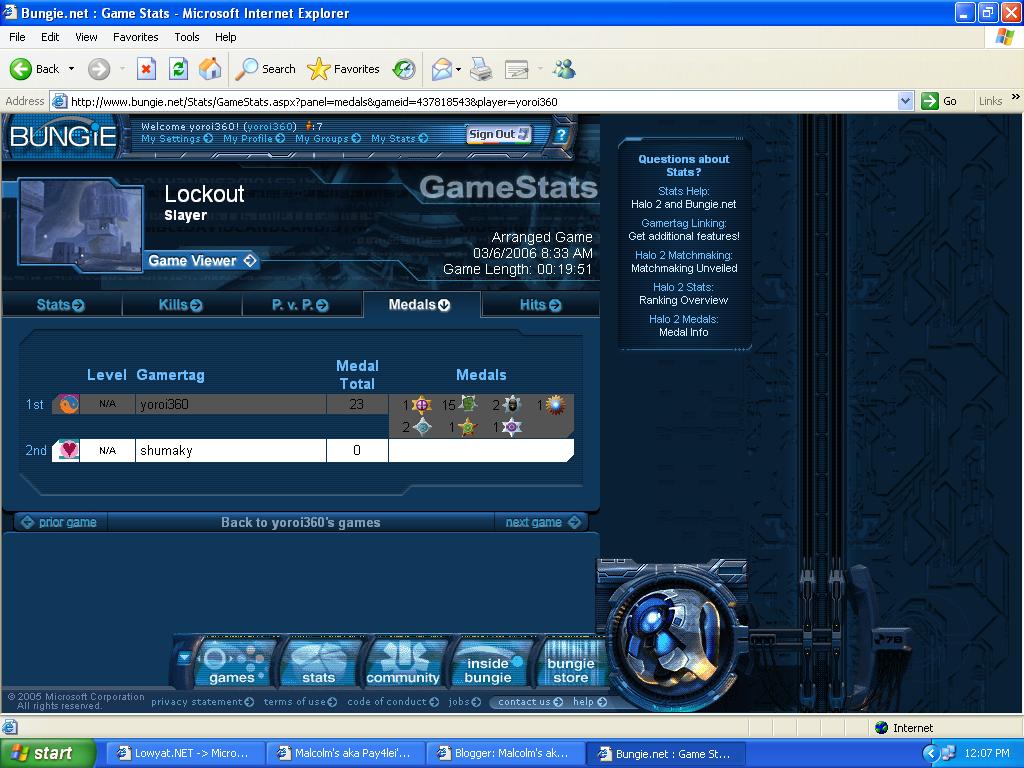Go to the next game link
Screen dimensions: 1024x768
click(x=542, y=522)
